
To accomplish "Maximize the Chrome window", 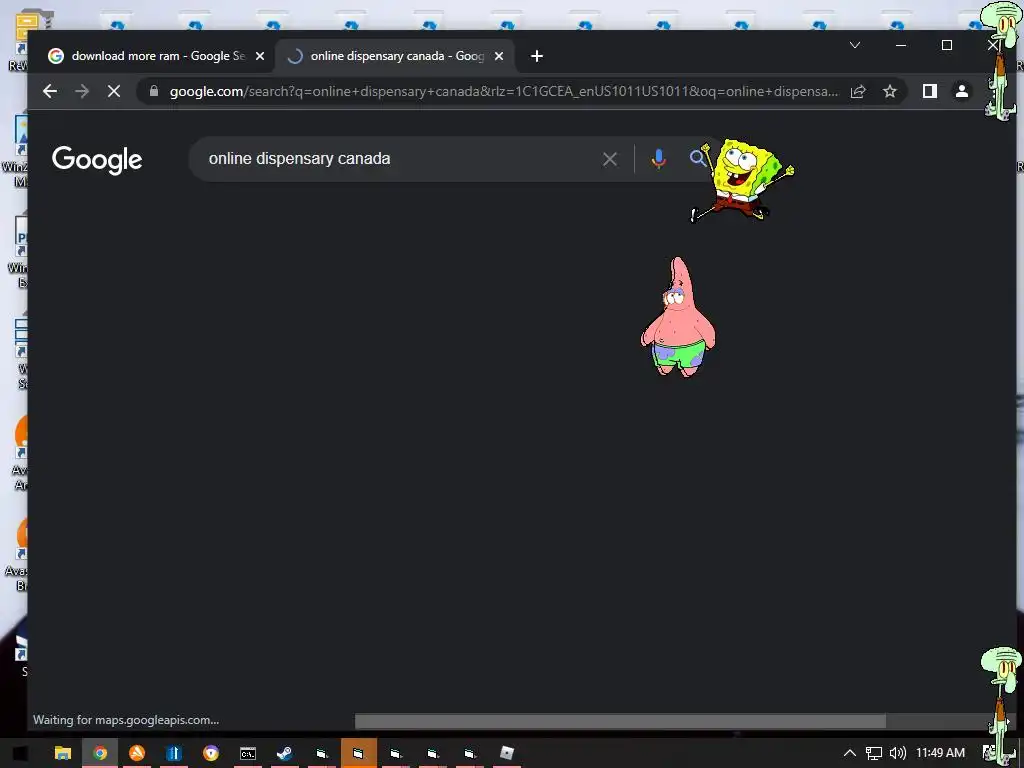I will (x=946, y=45).
